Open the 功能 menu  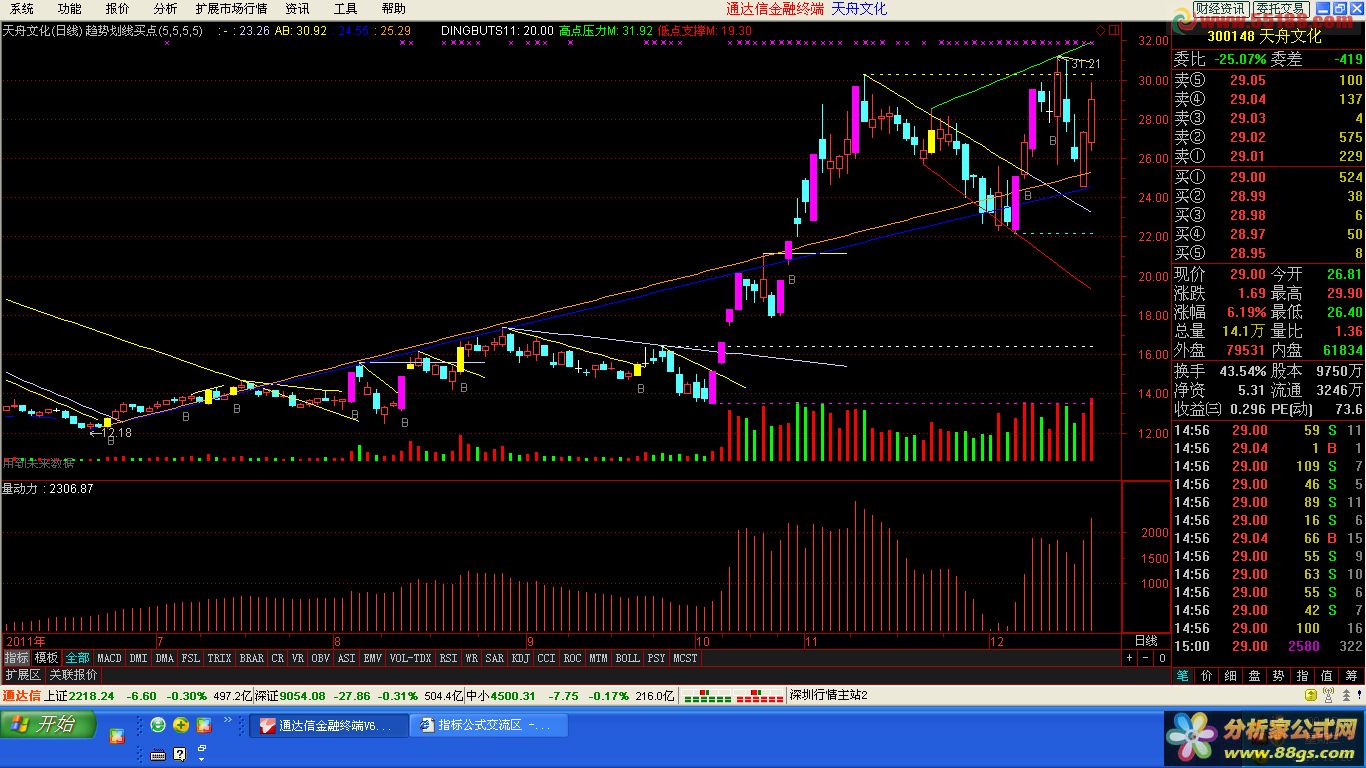(x=69, y=9)
